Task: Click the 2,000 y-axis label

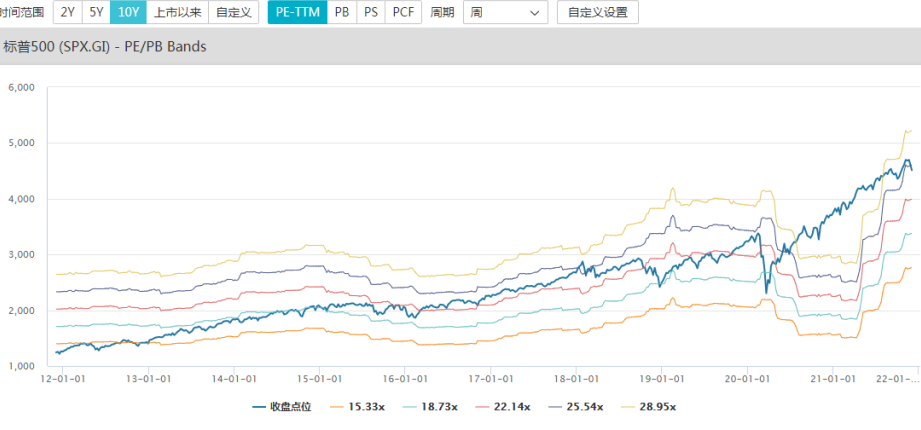Action: 22,310
